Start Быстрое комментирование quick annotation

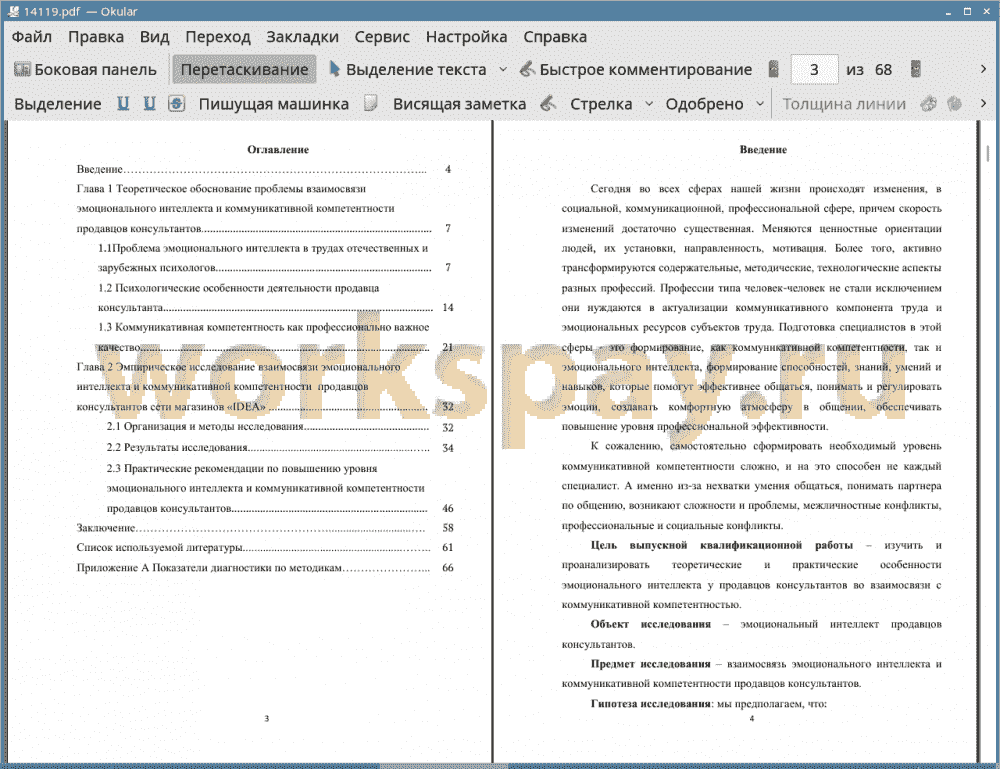[636, 70]
